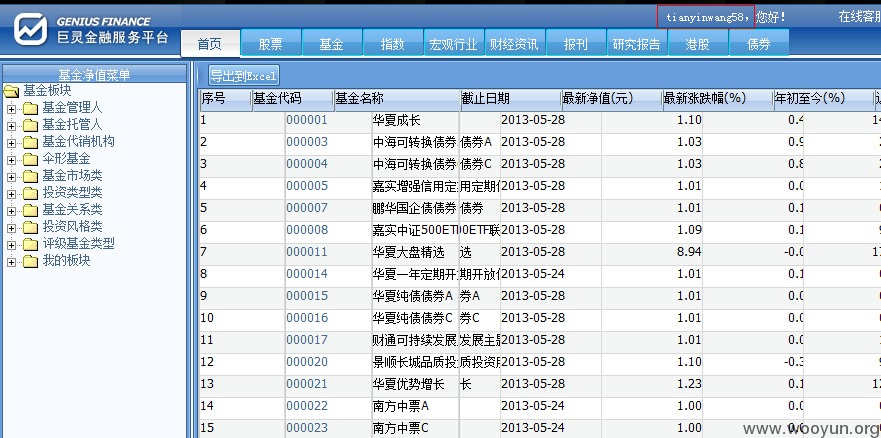Sort by the 最新净值(元) column header
This screenshot has height=438, width=881.
[612, 99]
